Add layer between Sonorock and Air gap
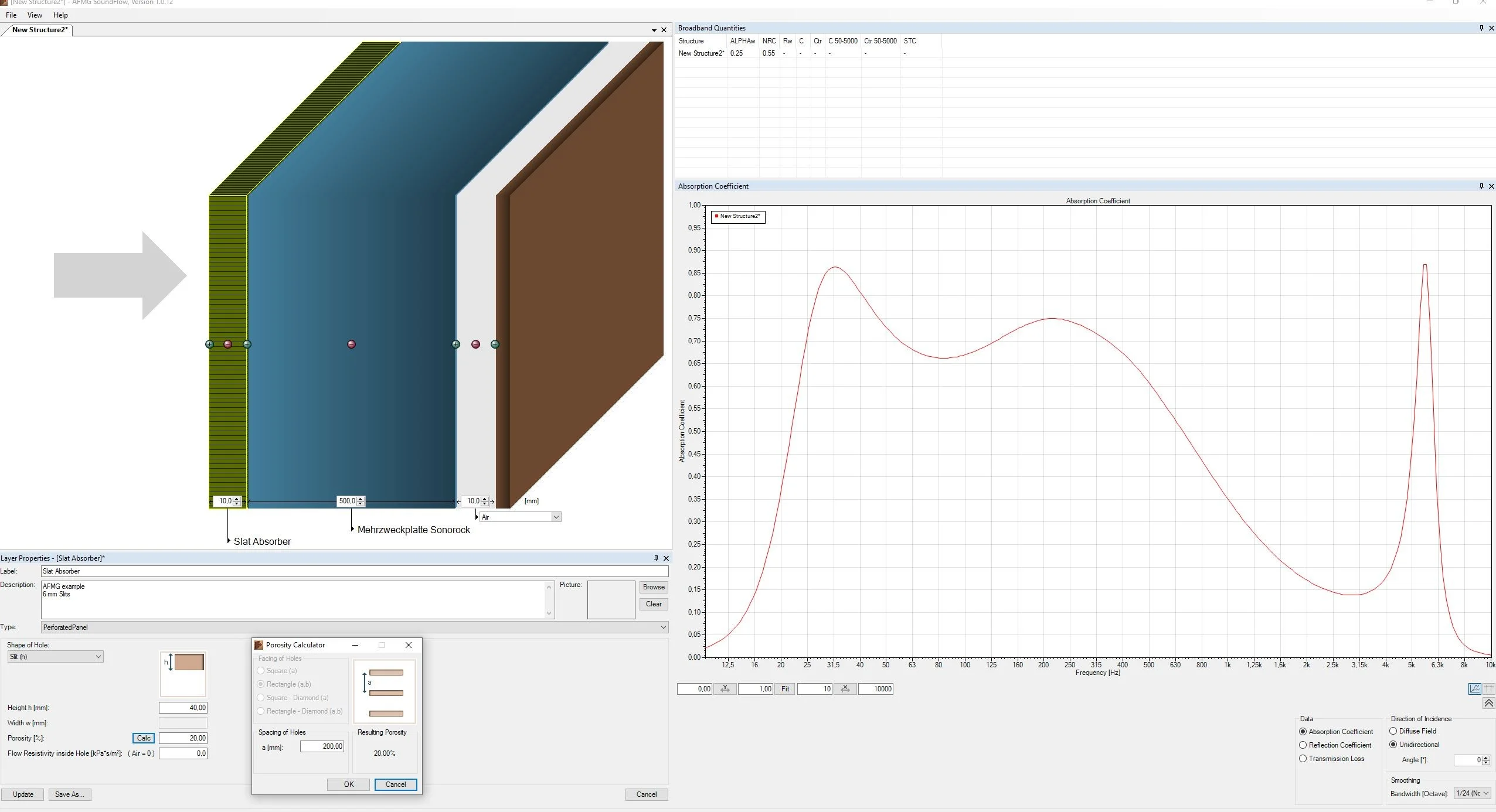Viewport: 1496px width, 812px height. click(x=455, y=344)
